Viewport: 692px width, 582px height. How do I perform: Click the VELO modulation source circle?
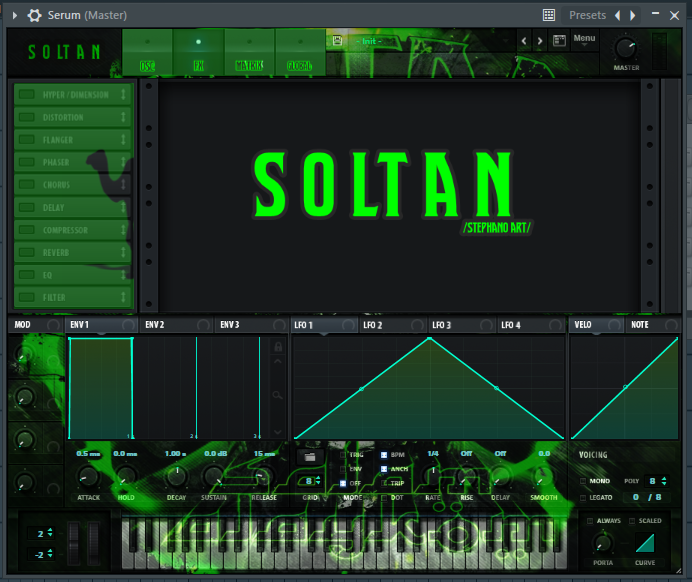point(614,325)
